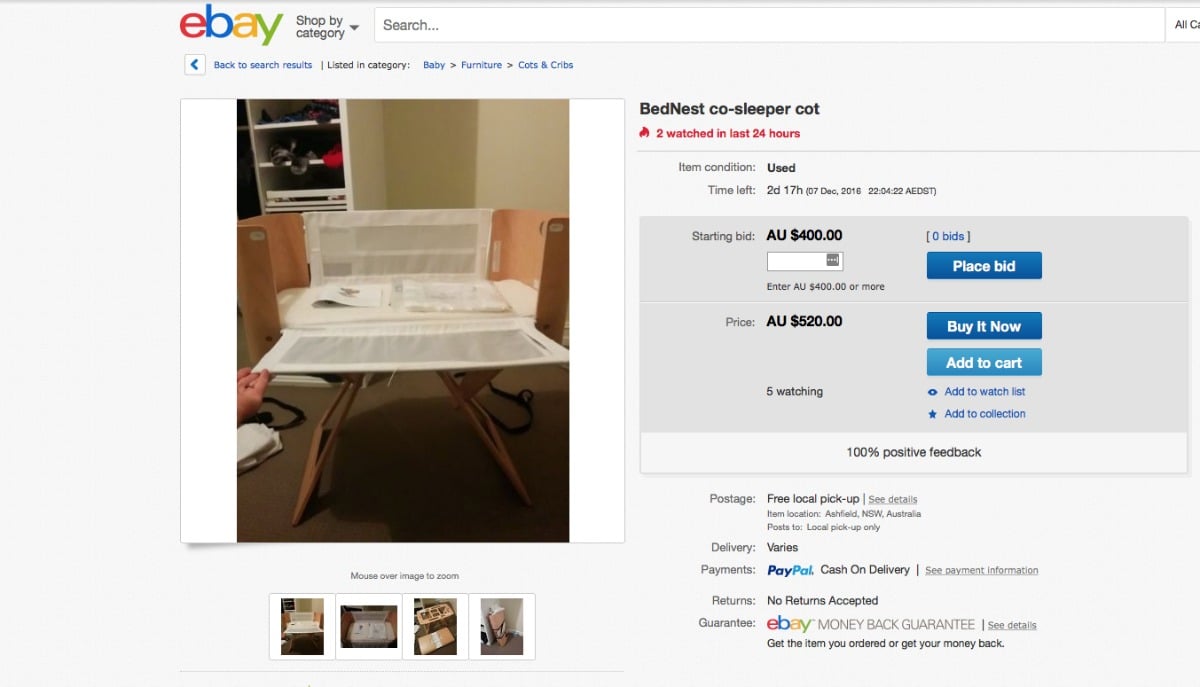Add the item to cart
The image size is (1200, 687).
[x=984, y=363]
